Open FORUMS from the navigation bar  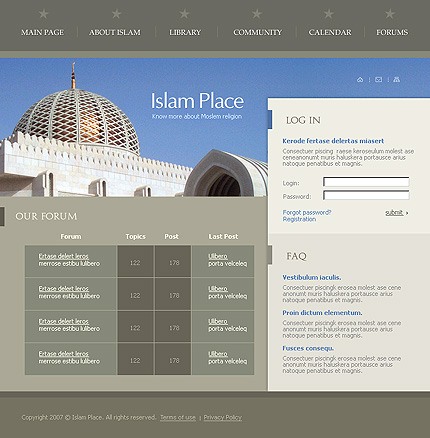pyautogui.click(x=392, y=32)
